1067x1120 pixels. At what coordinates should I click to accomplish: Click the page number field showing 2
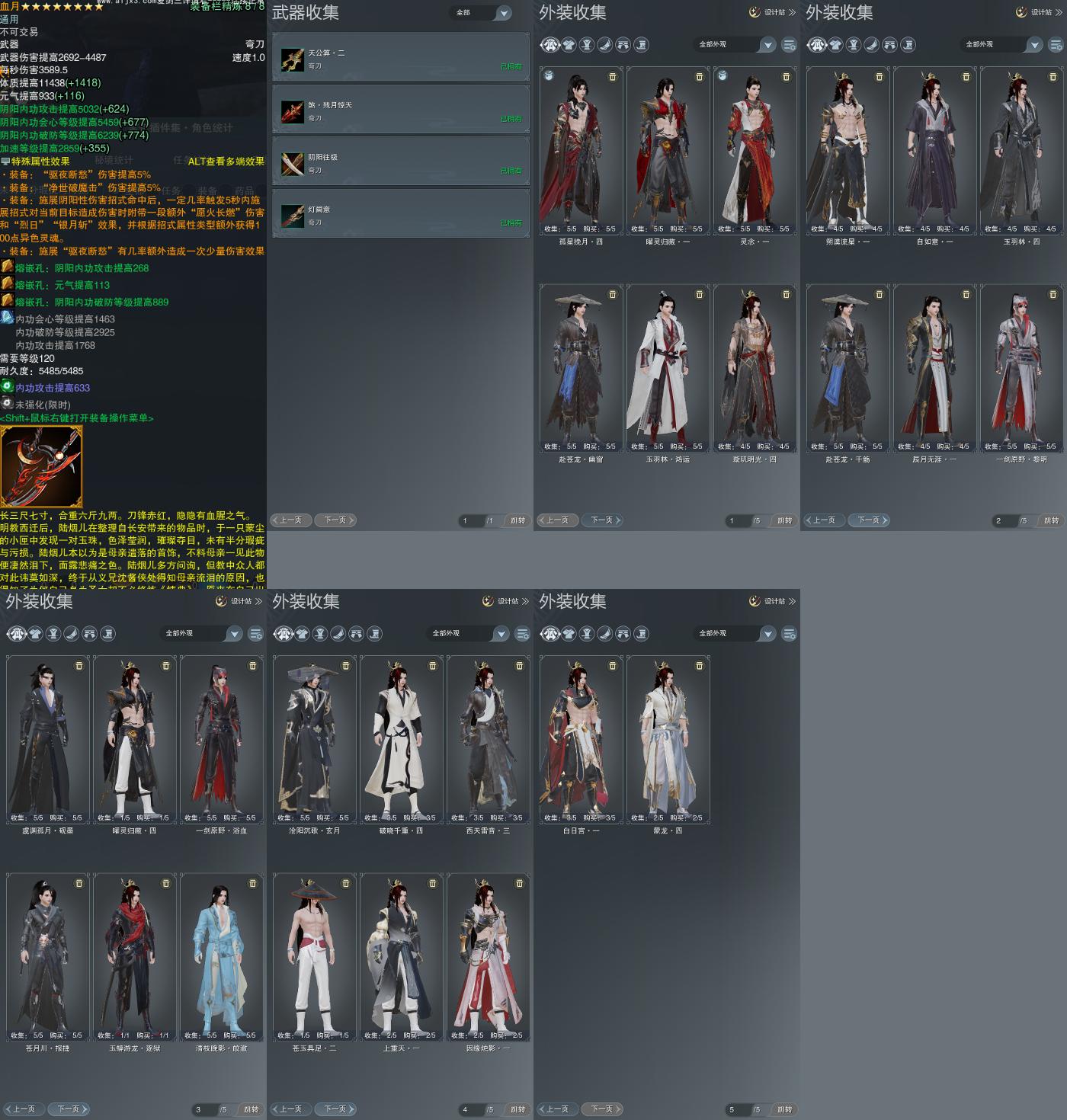pos(1005,521)
